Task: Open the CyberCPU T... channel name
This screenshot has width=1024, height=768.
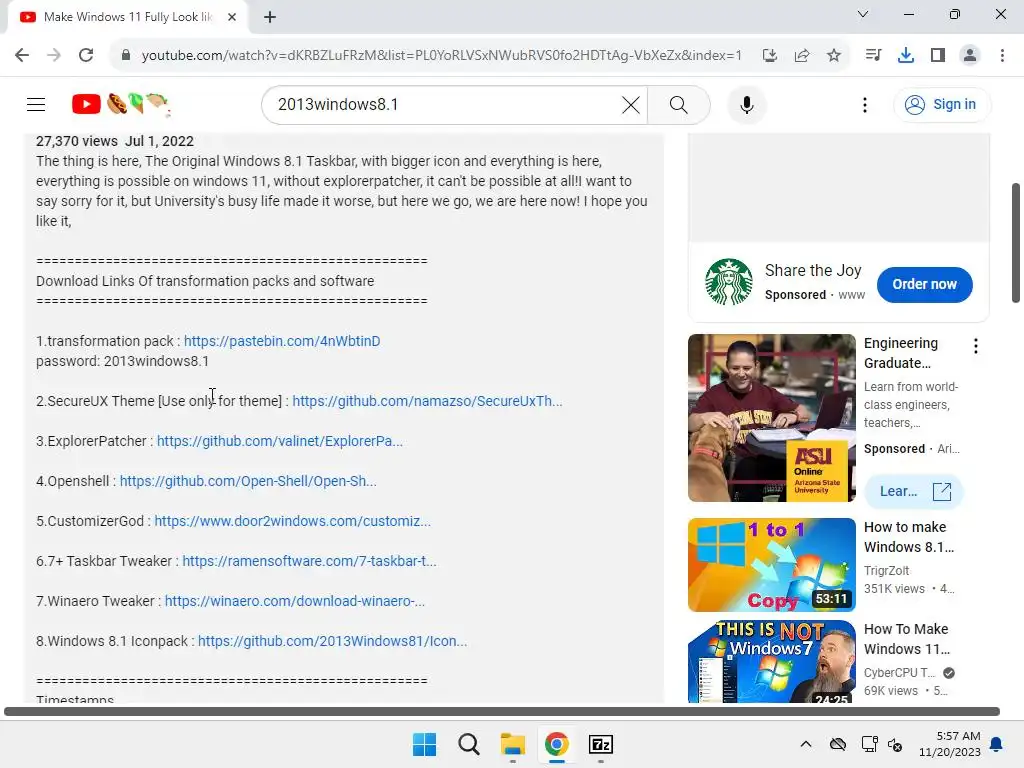Action: click(899, 673)
